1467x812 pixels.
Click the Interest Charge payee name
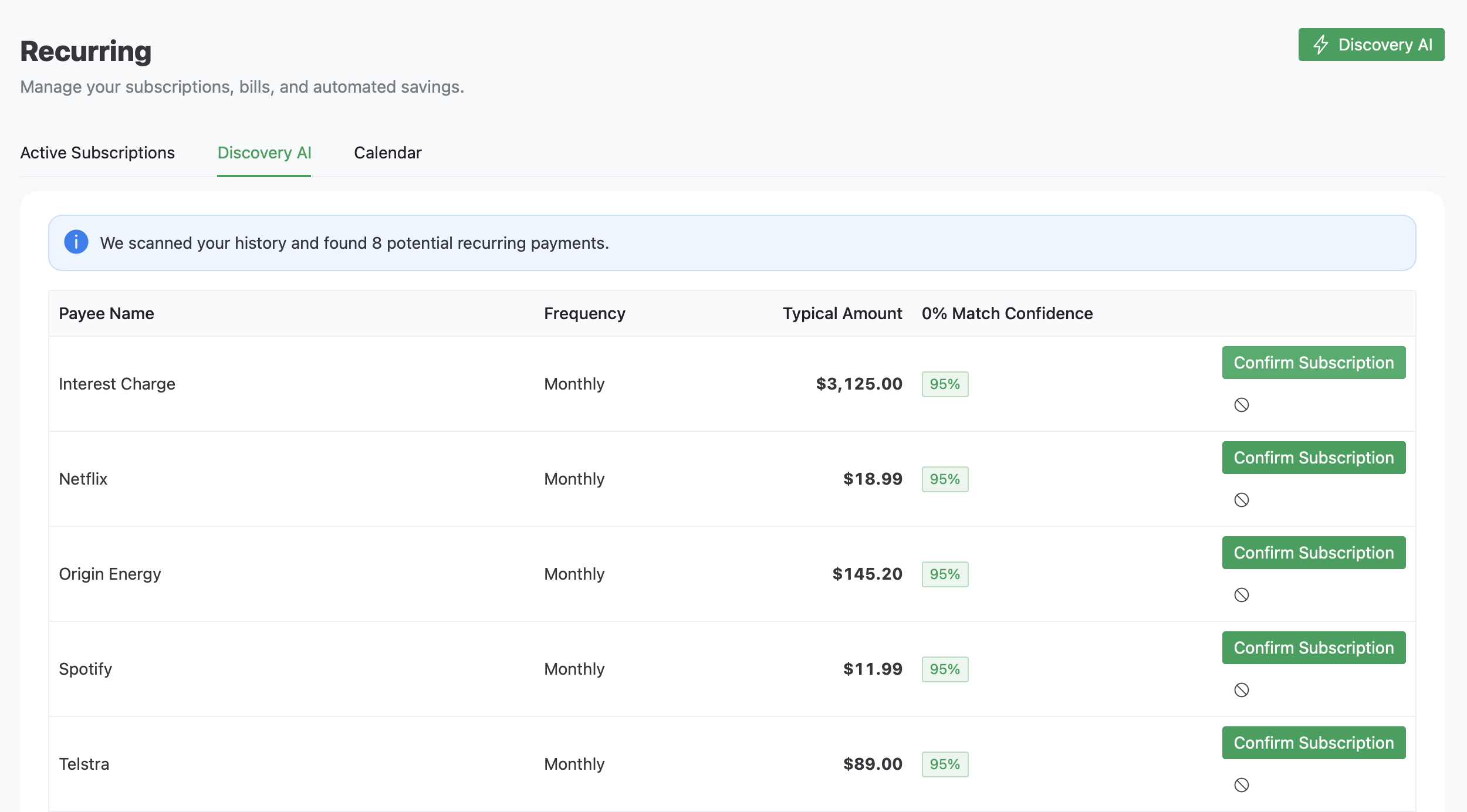(x=117, y=384)
